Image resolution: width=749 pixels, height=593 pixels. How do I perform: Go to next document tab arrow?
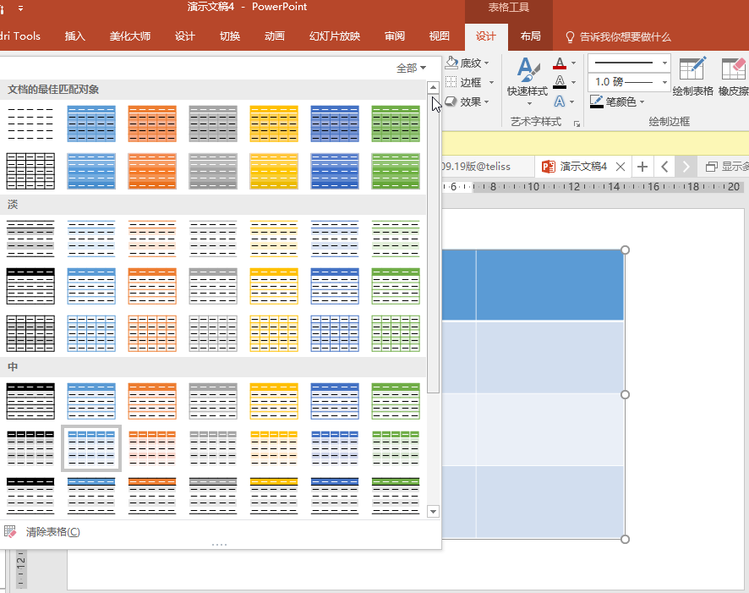[686, 166]
